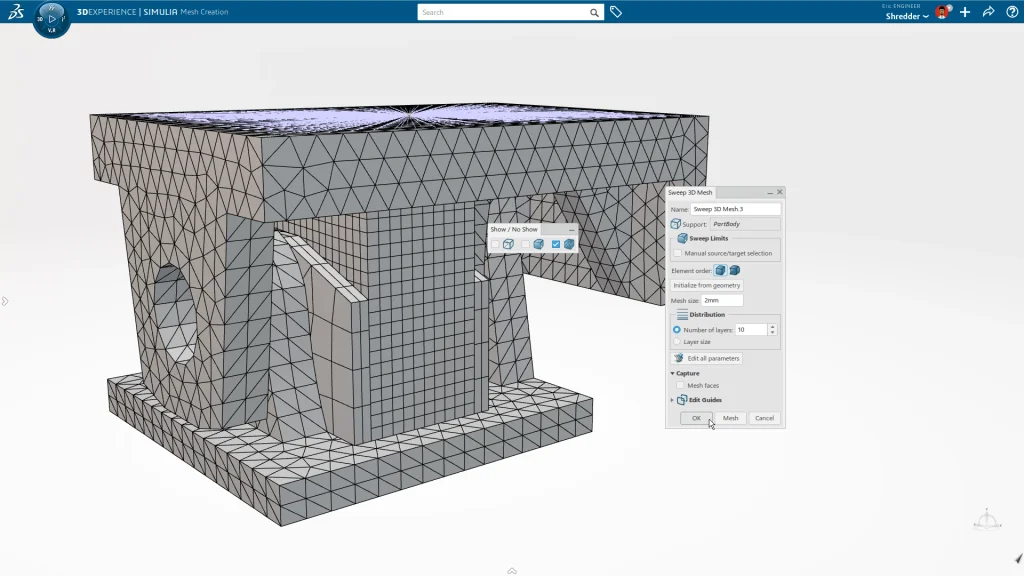1024x576 pixels.
Task: Open the help question mark icon
Action: (x=1010, y=12)
